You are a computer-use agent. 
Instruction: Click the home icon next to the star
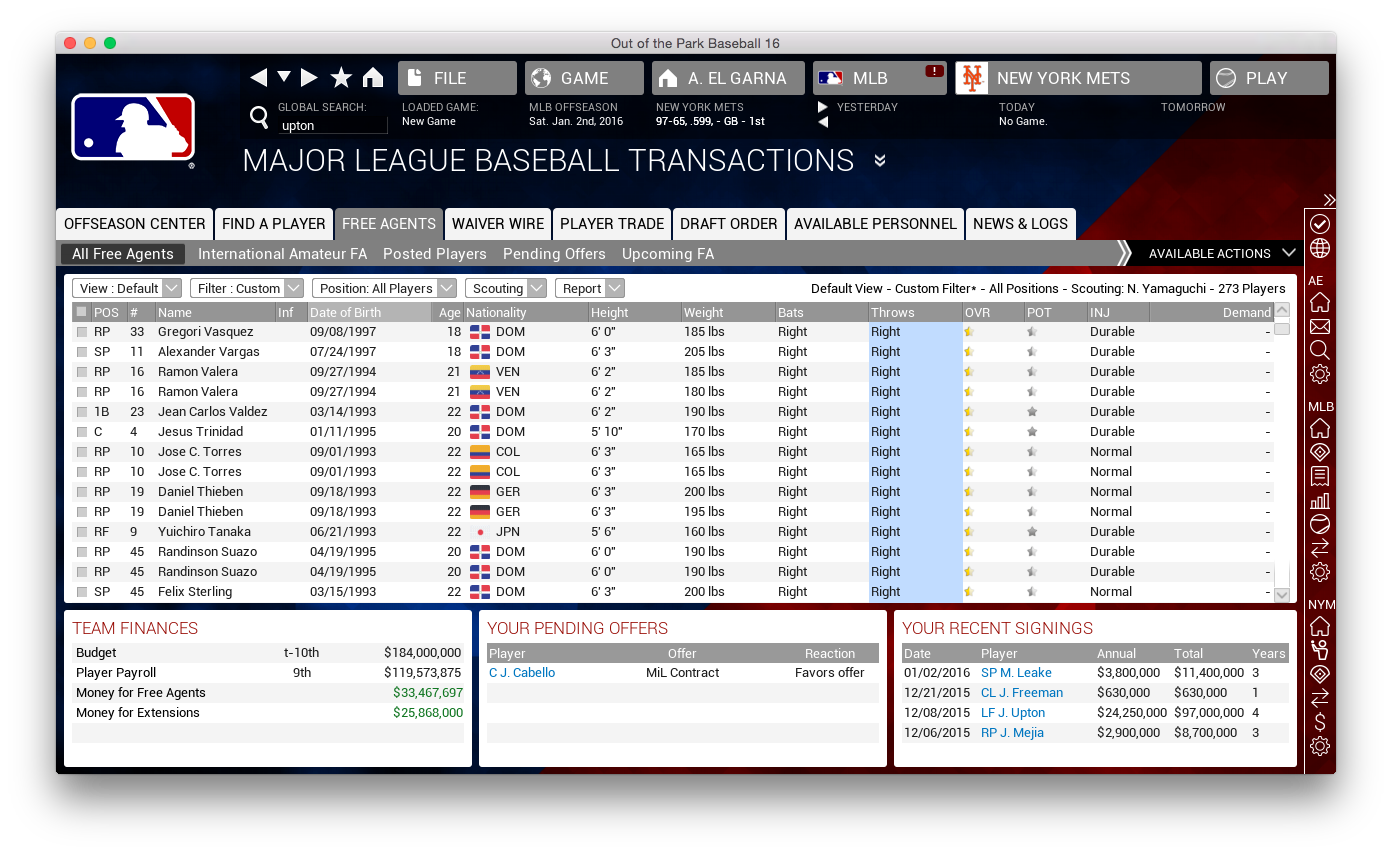[373, 78]
